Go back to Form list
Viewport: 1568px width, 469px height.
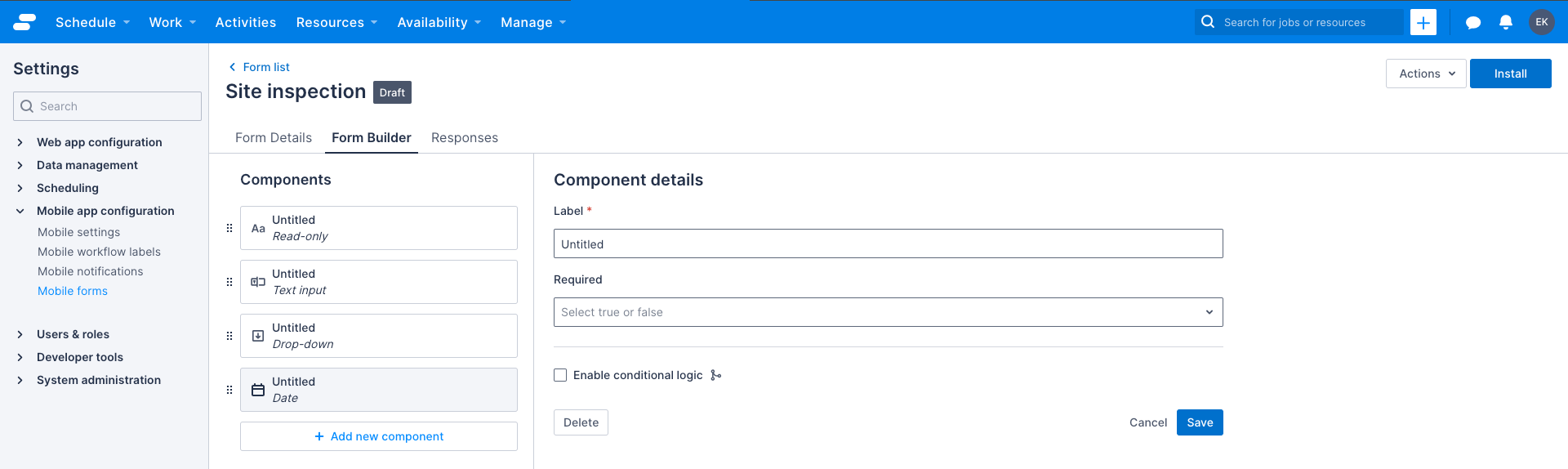[266, 67]
